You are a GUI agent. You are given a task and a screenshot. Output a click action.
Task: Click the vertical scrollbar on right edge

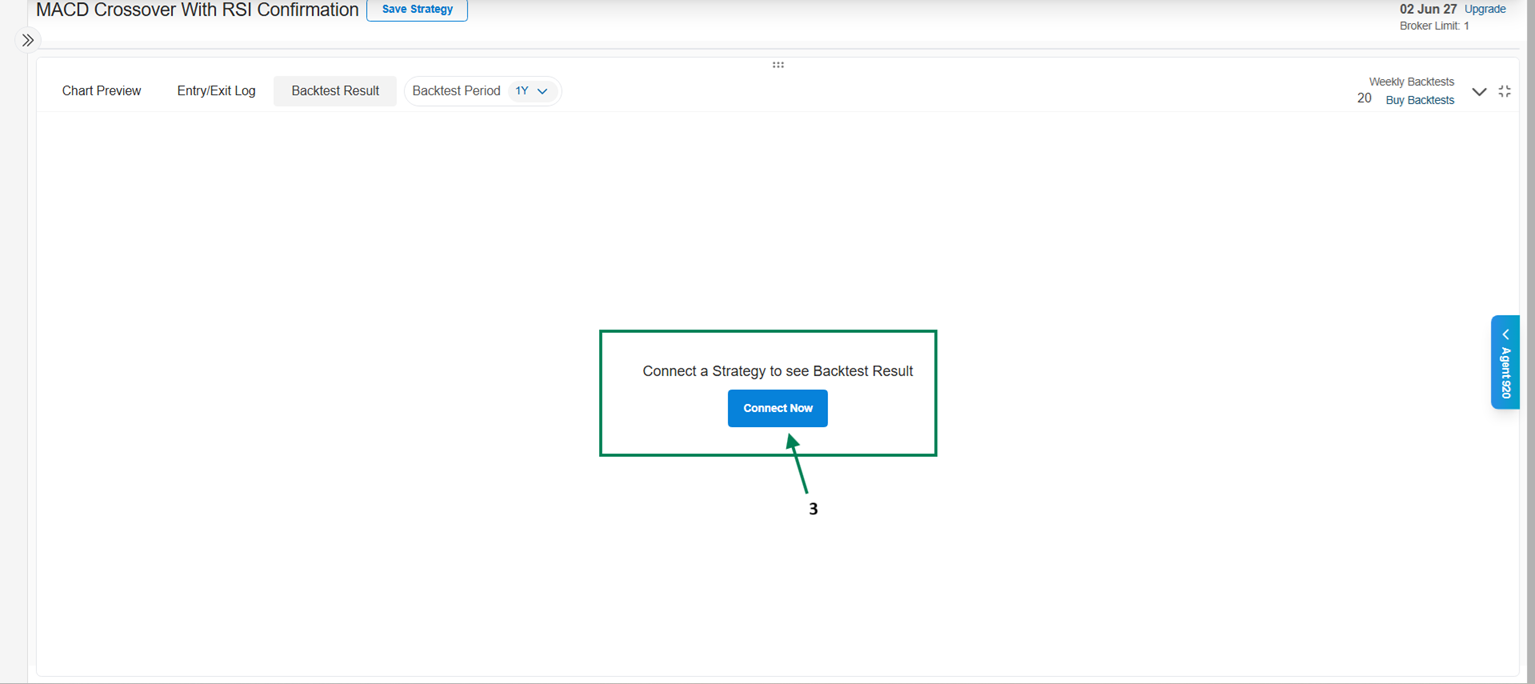[1529, 340]
